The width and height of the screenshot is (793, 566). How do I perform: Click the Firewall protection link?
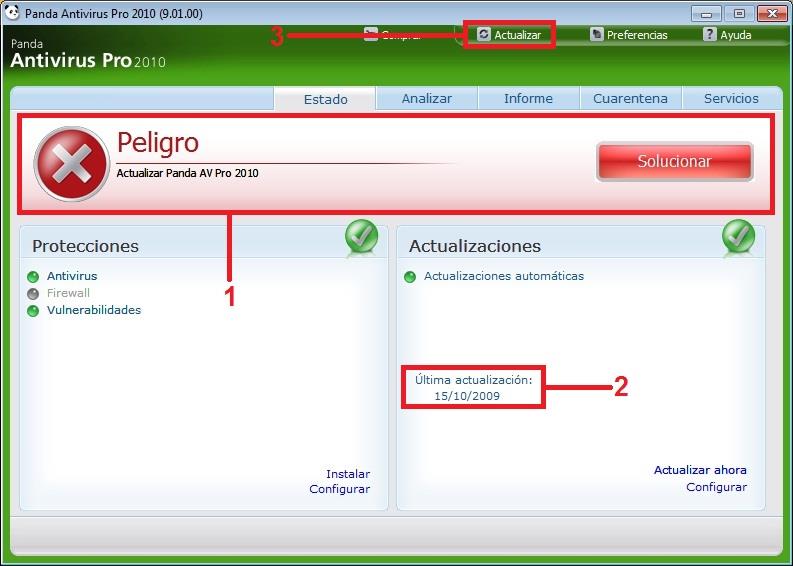click(x=68, y=293)
